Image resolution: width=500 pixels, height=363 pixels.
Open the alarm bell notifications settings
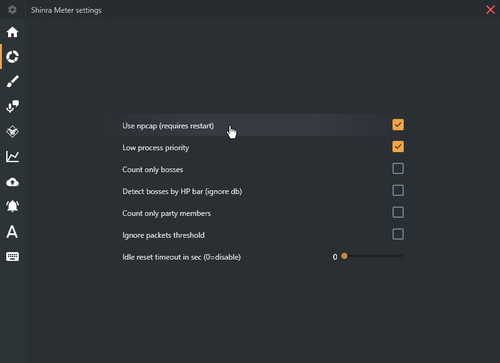coord(12,206)
